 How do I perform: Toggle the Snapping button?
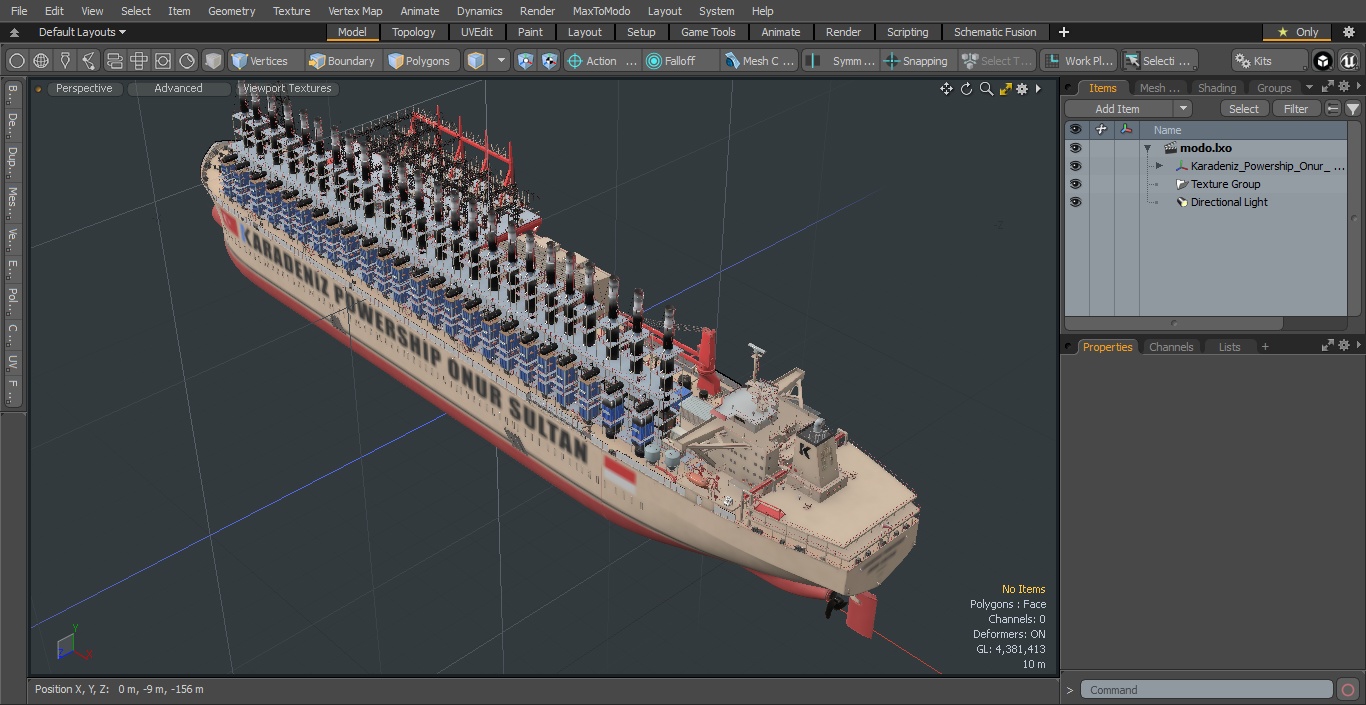[916, 61]
